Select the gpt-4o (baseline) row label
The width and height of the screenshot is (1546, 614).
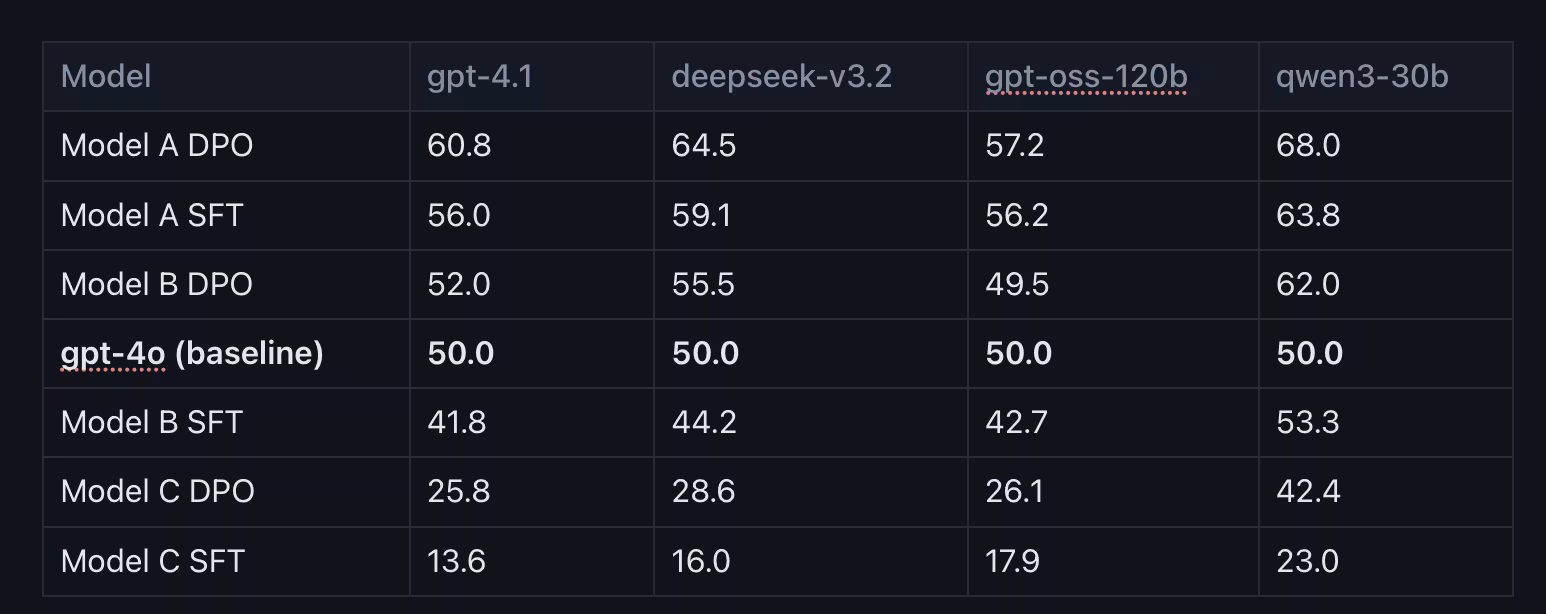192,353
